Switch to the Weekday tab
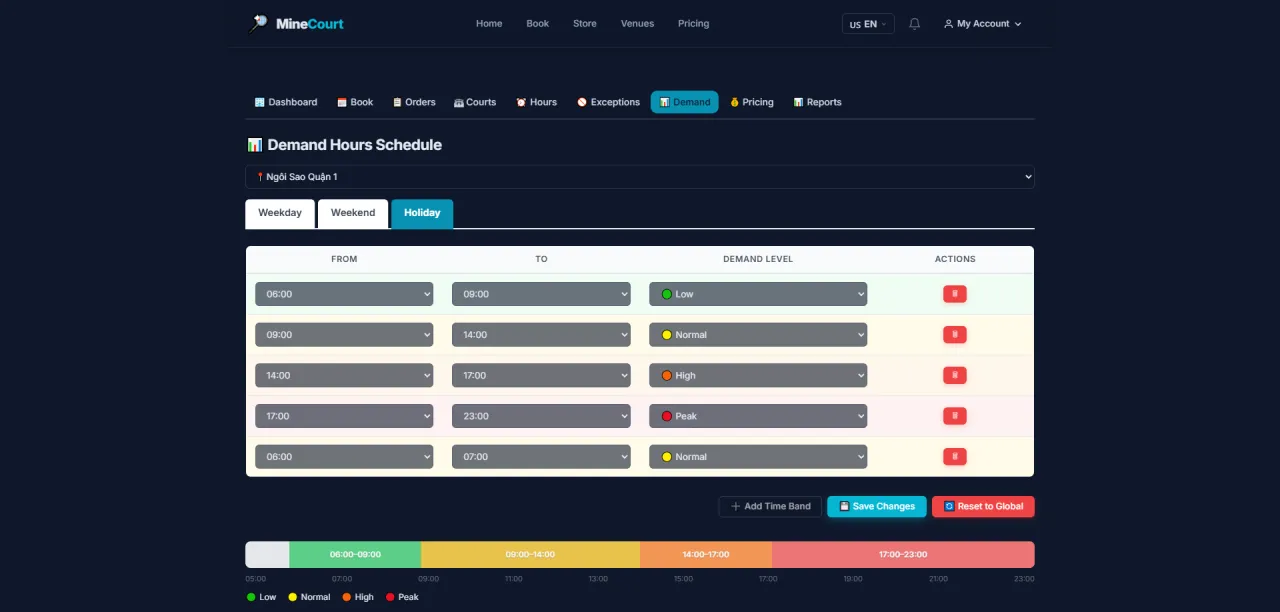The height and width of the screenshot is (612, 1280). pyautogui.click(x=280, y=213)
